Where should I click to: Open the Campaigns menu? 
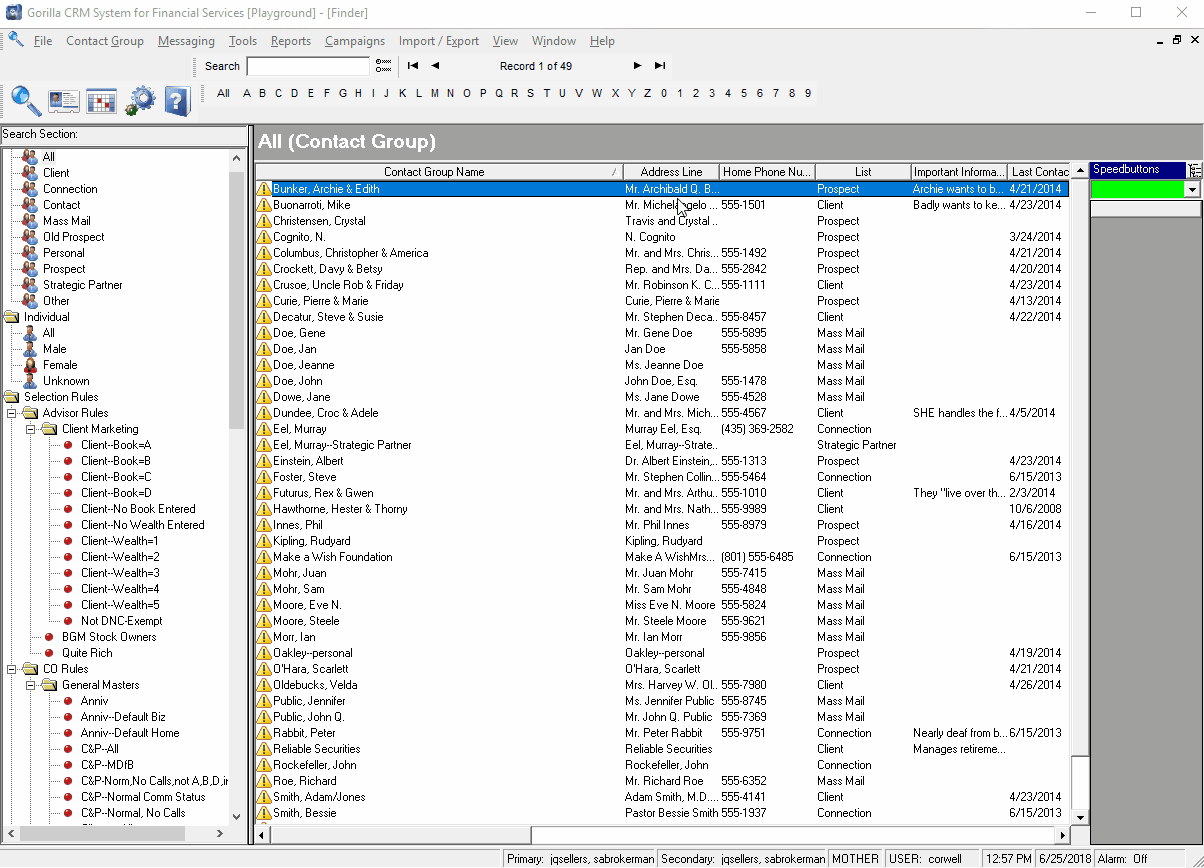[354, 41]
